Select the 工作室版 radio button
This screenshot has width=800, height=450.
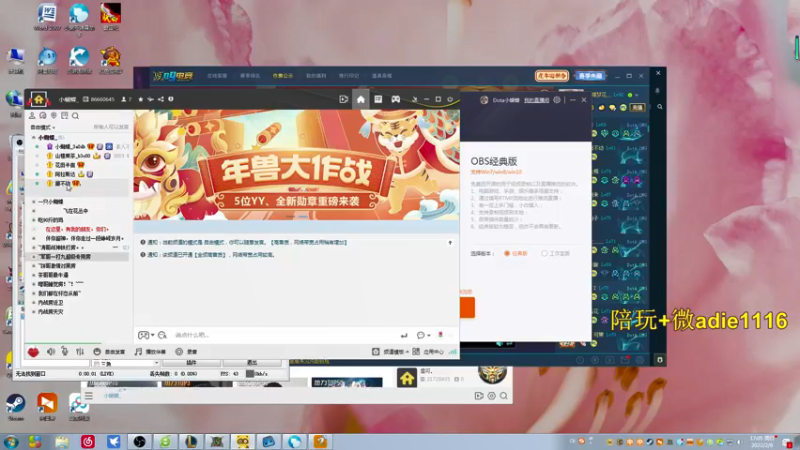[544, 253]
